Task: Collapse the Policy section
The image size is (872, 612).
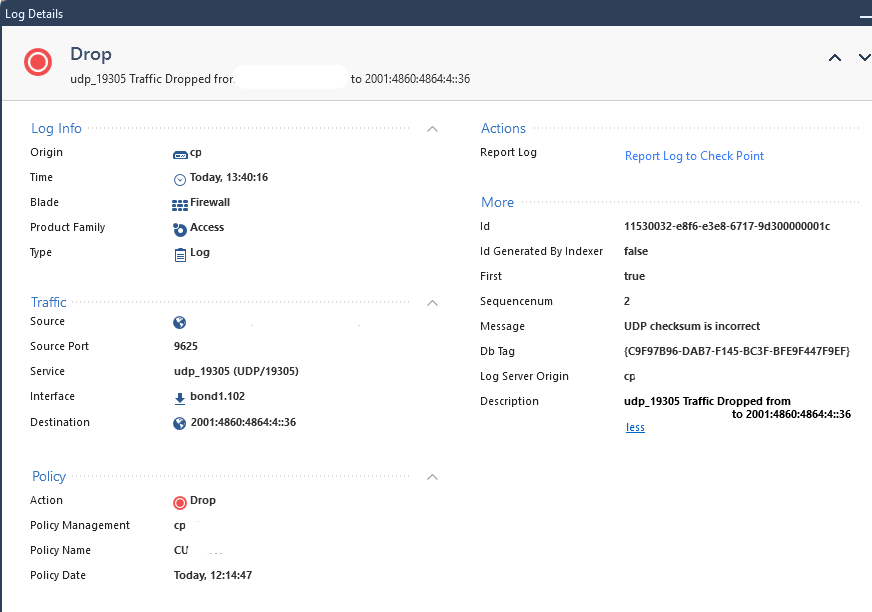Action: tap(432, 477)
